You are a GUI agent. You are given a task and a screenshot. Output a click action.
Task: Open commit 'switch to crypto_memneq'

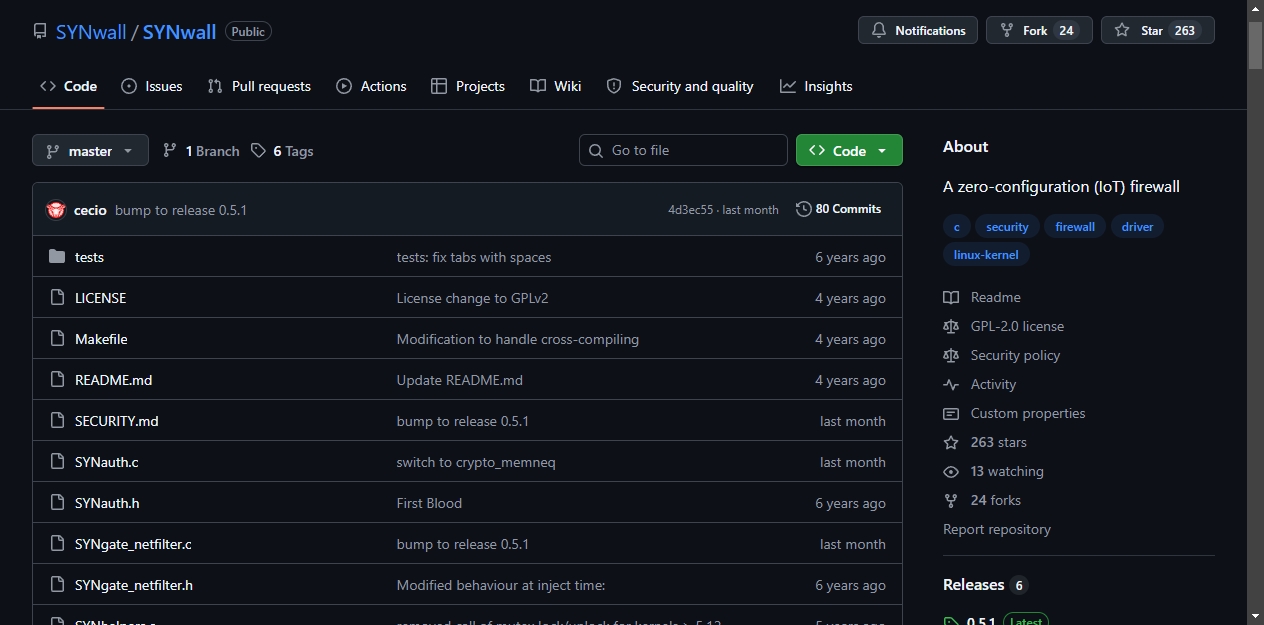point(476,462)
